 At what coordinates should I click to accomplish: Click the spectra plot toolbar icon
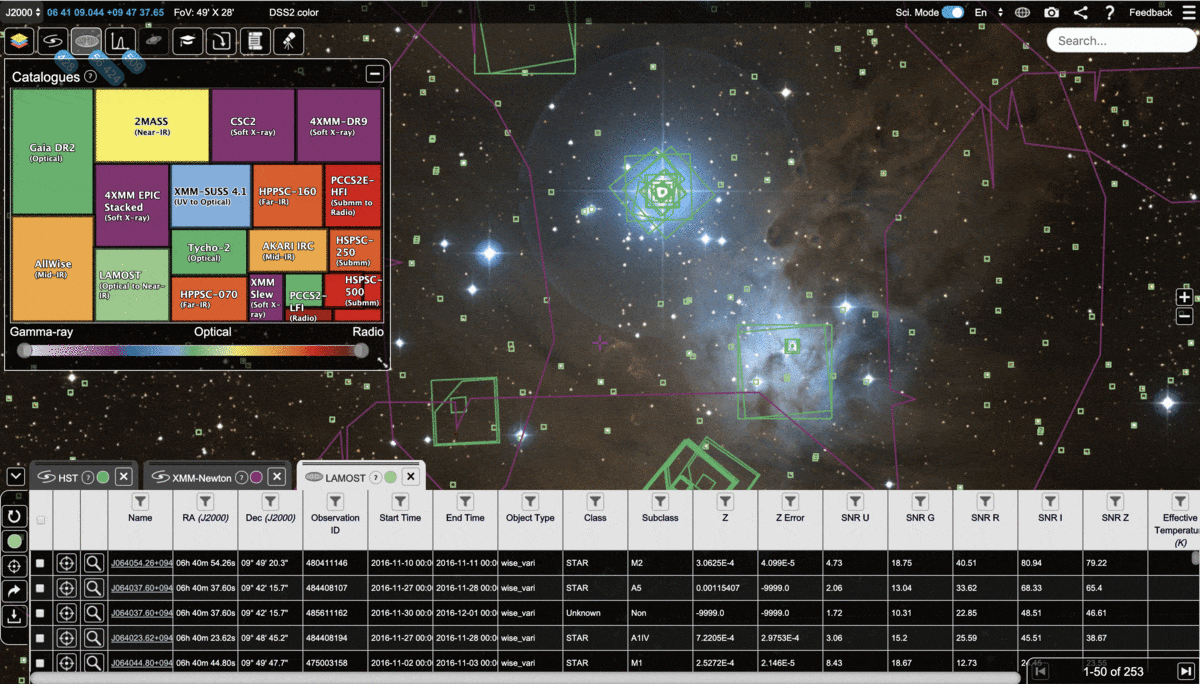pyautogui.click(x=120, y=41)
